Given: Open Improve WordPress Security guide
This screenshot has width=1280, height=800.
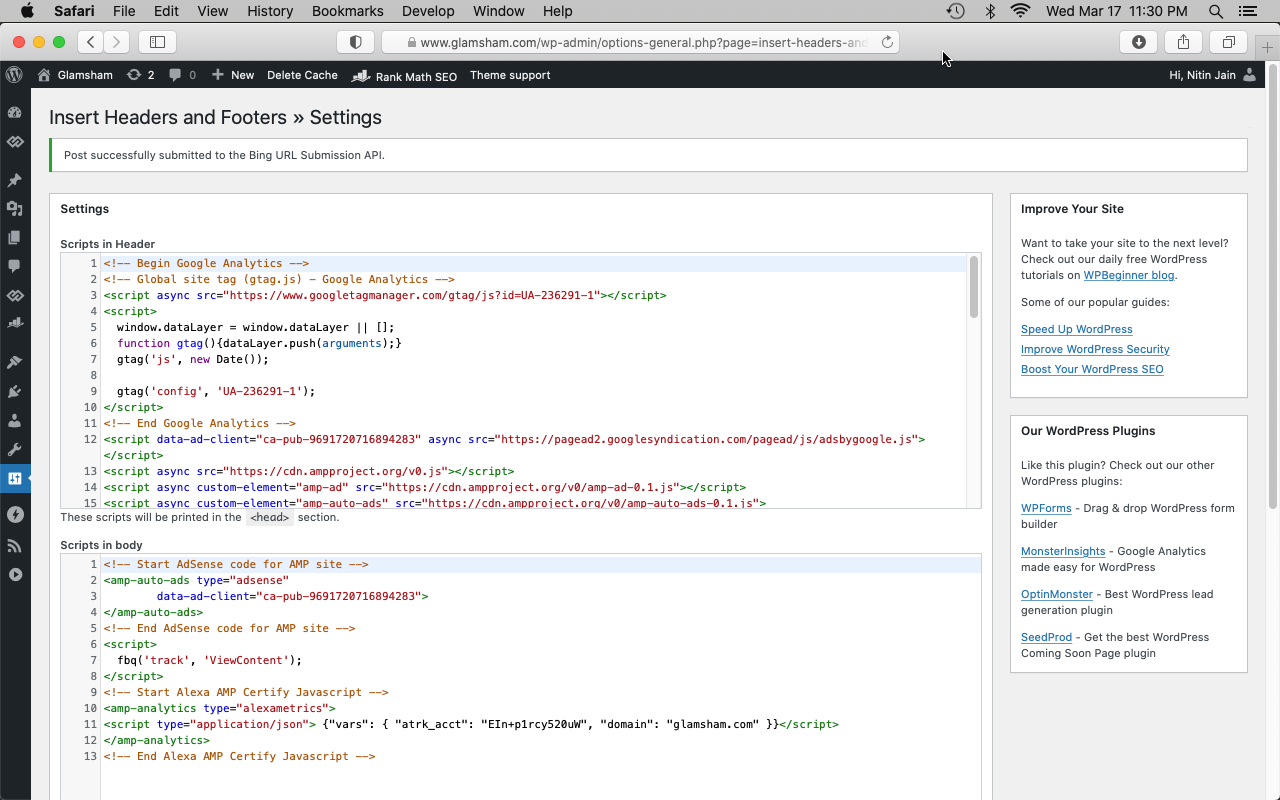Looking at the screenshot, I should pos(1095,349).
